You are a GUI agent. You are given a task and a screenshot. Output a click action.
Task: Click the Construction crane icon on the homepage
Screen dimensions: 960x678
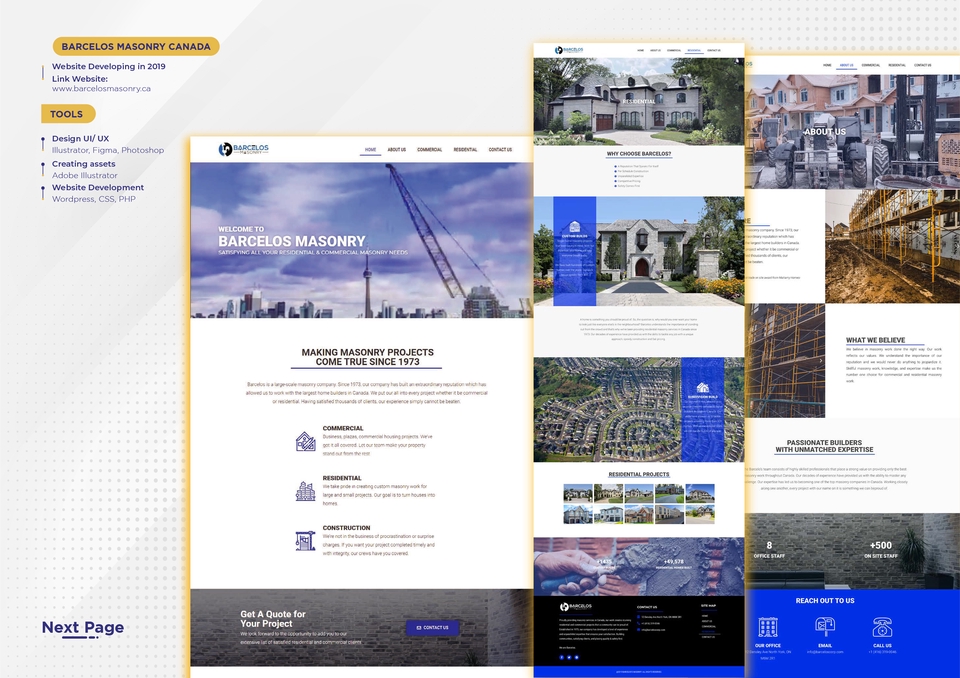(305, 541)
